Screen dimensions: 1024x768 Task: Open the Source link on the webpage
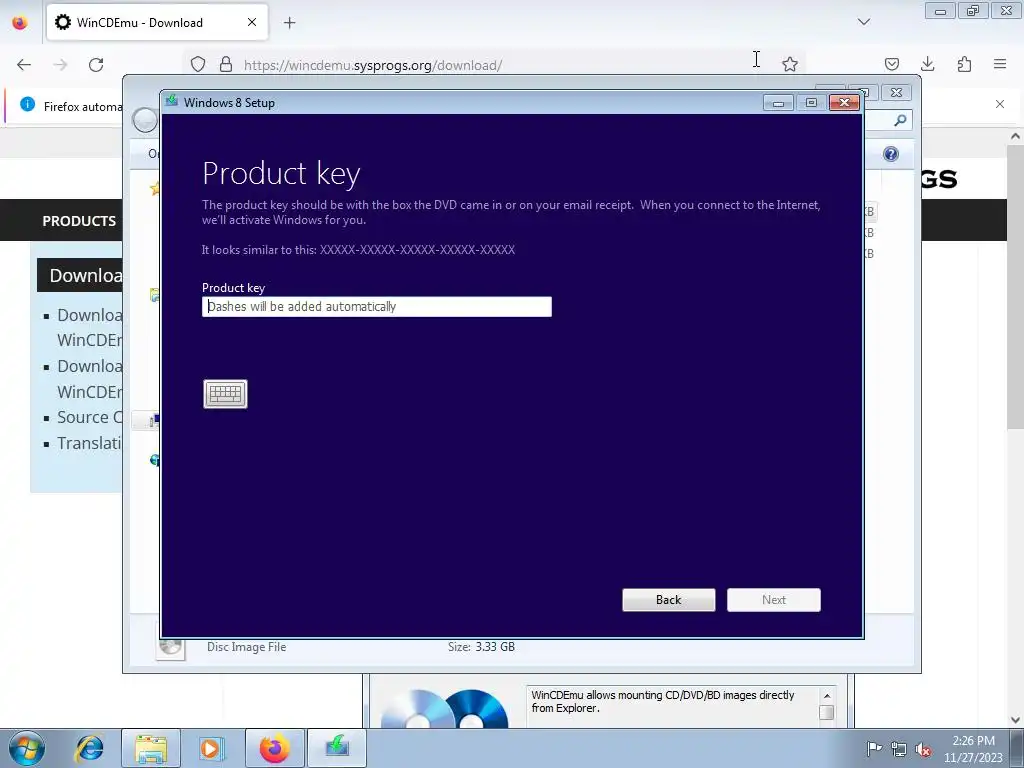point(89,417)
